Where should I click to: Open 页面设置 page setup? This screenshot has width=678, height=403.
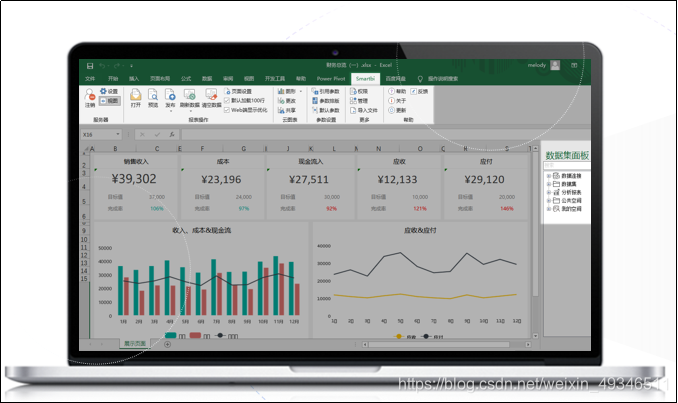238,91
